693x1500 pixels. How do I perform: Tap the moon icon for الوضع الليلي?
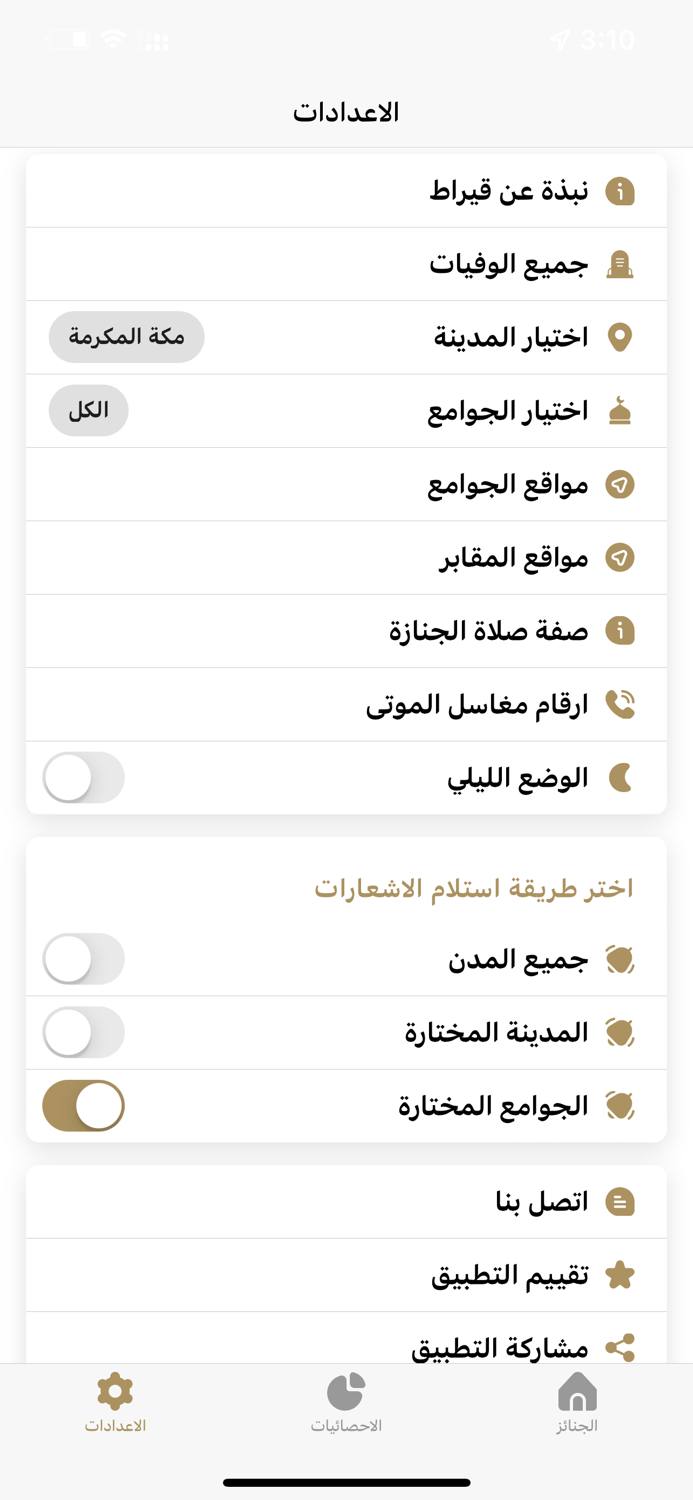click(x=620, y=777)
